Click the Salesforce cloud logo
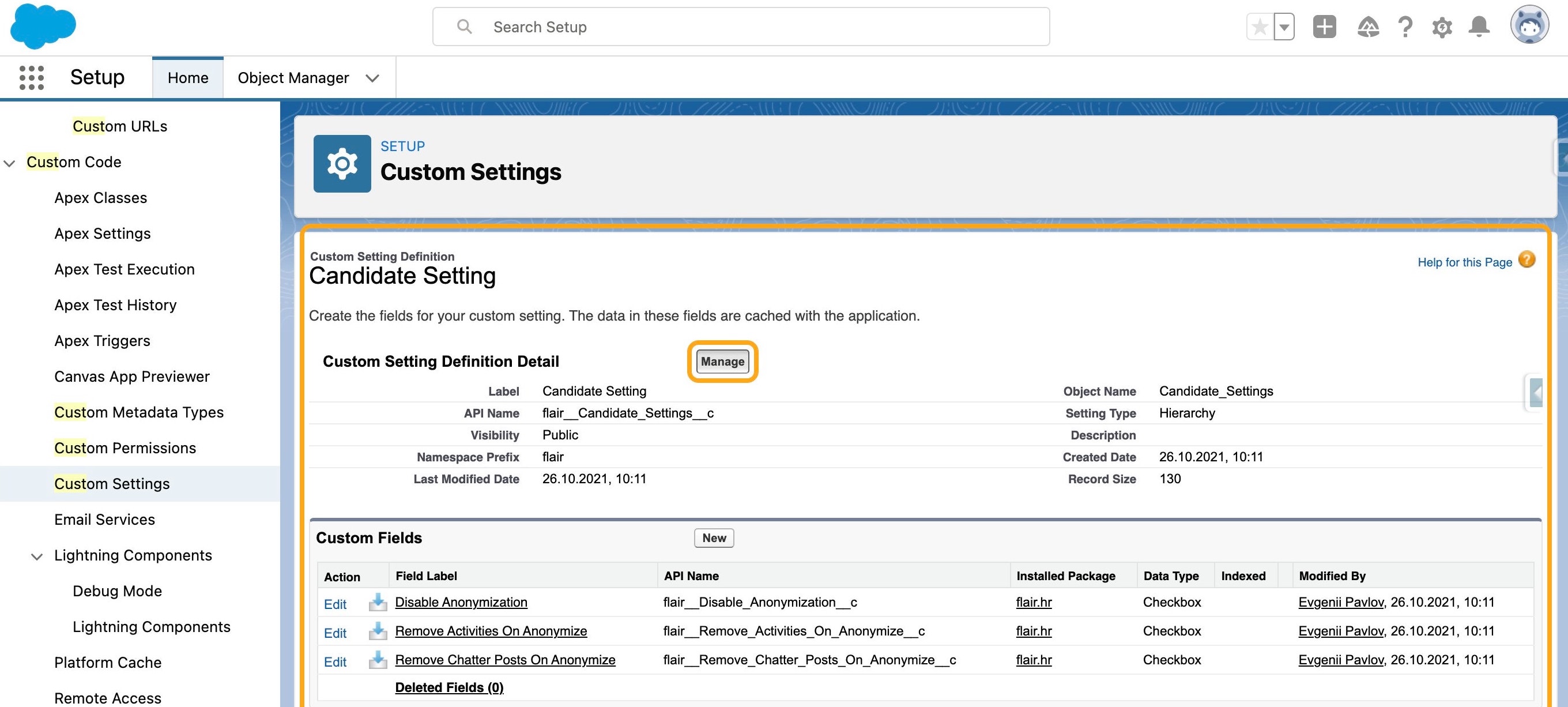Image resolution: width=1568 pixels, height=707 pixels. [43, 25]
